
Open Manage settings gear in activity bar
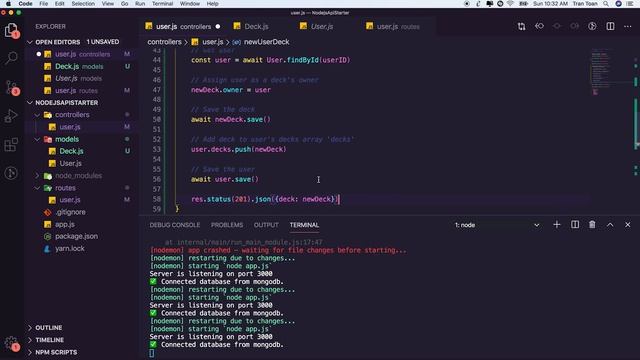coord(11,343)
